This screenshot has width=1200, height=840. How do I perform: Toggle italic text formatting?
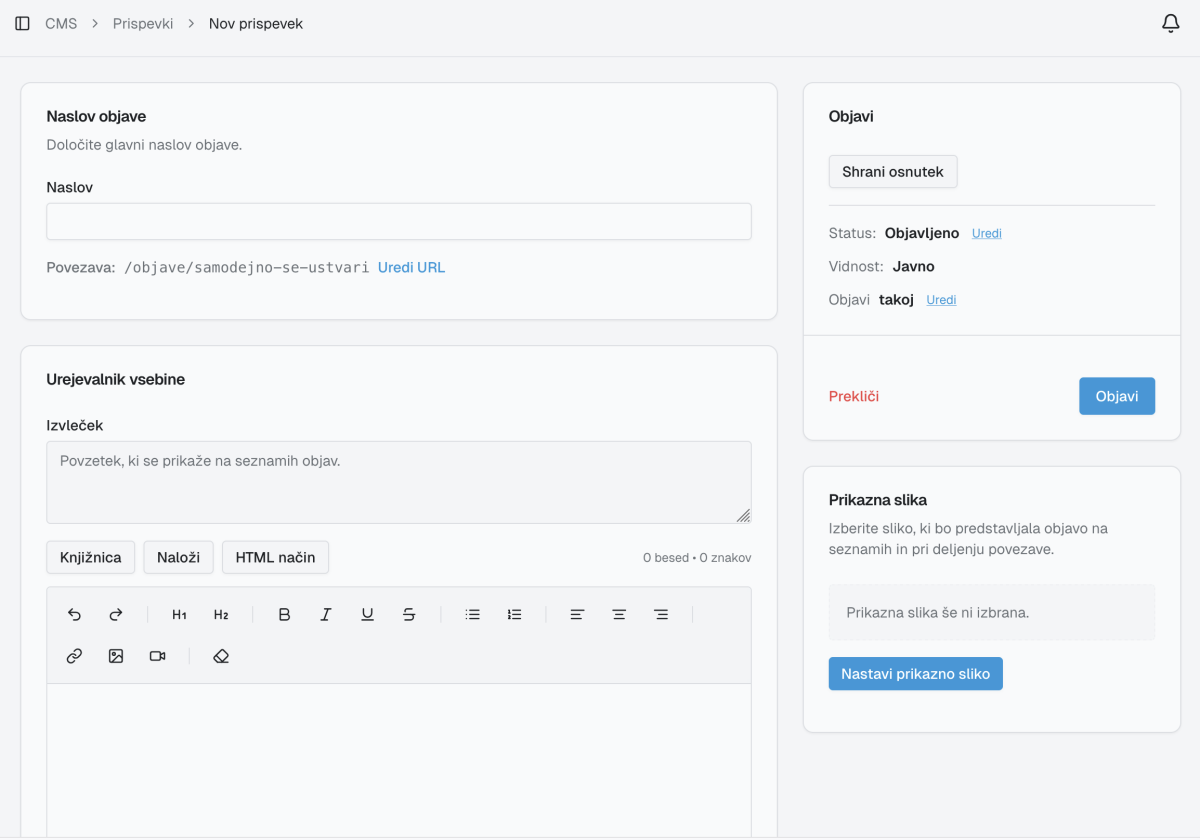(326, 615)
